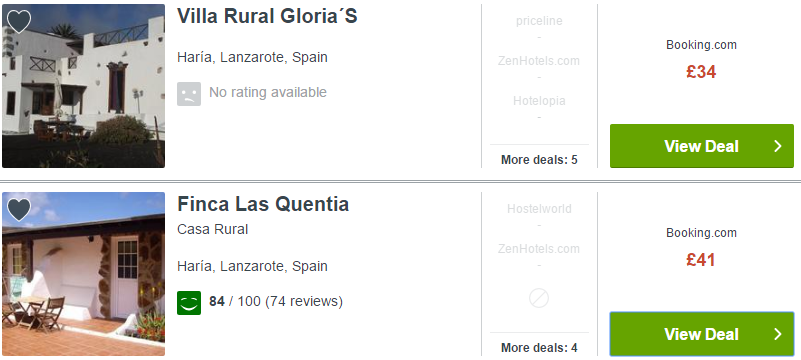Click Booking.com £34 price
The height and width of the screenshot is (360, 801).
701,71
